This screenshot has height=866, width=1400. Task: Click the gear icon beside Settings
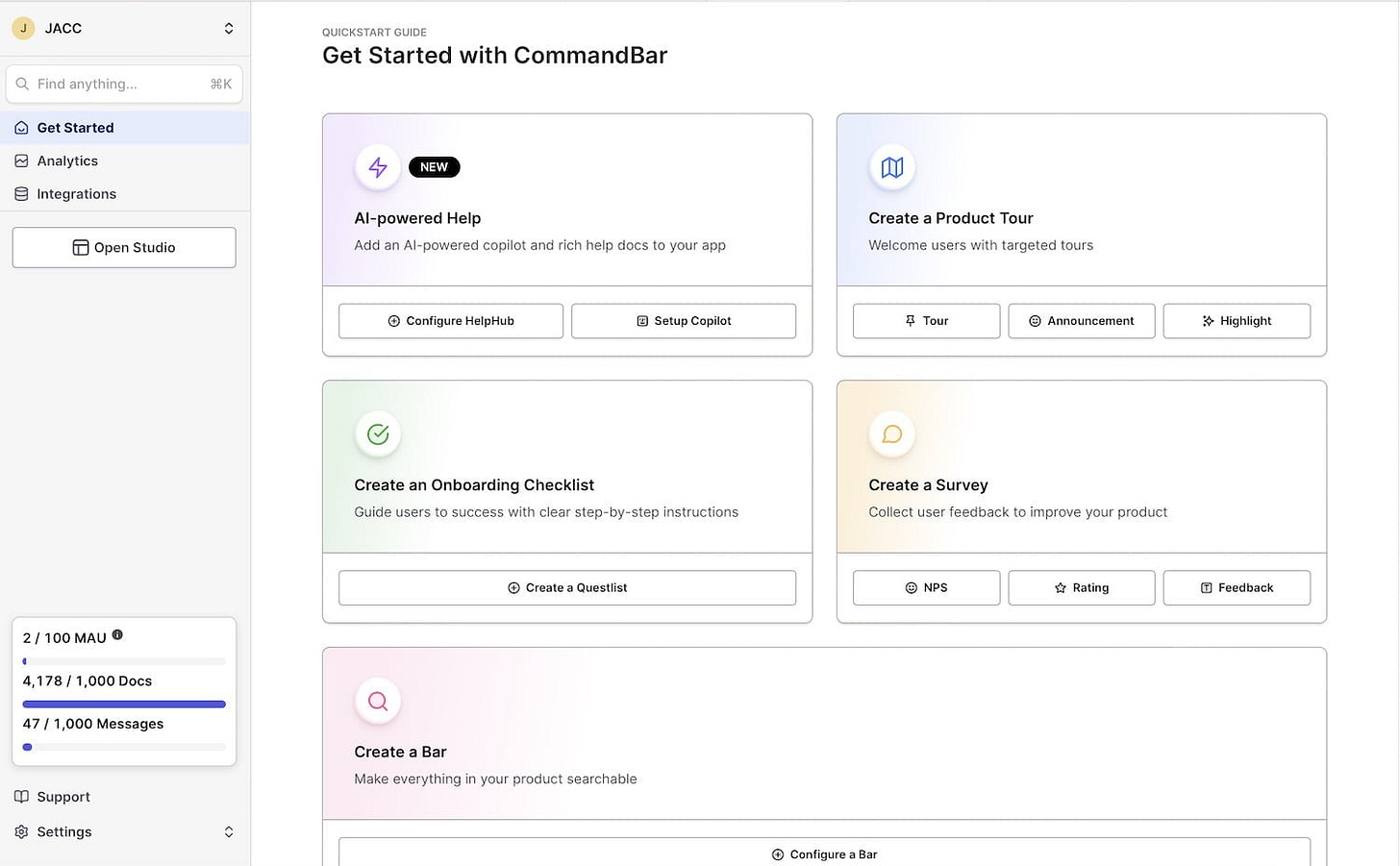[21, 832]
